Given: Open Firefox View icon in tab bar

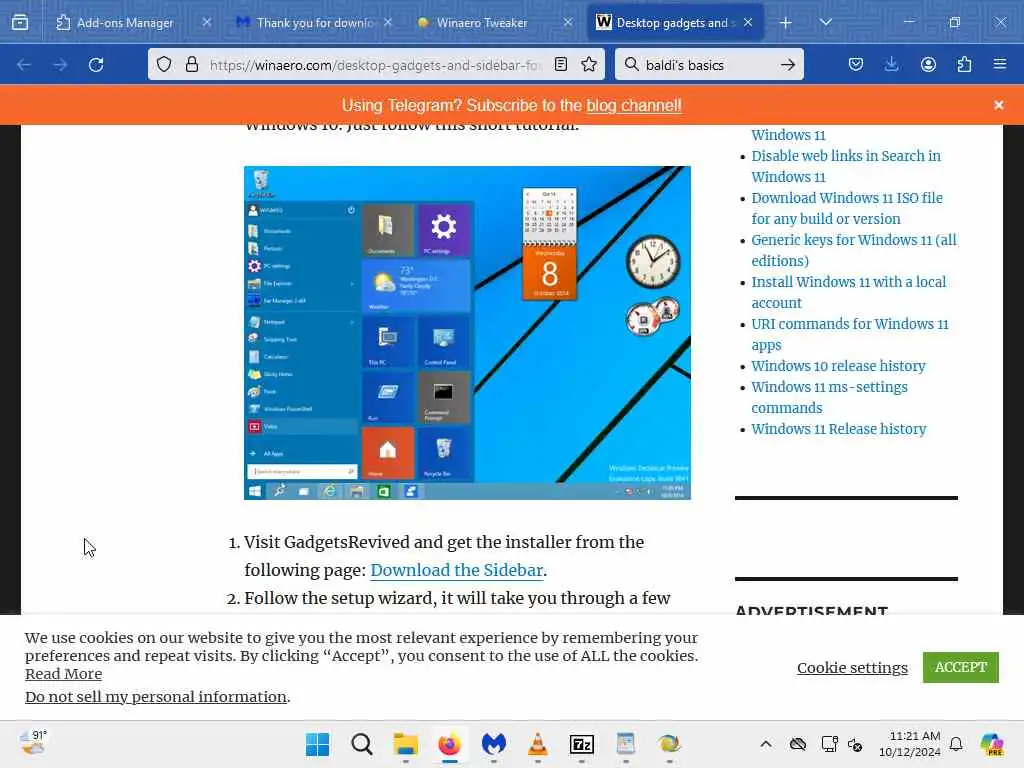Looking at the screenshot, I should (20, 22).
